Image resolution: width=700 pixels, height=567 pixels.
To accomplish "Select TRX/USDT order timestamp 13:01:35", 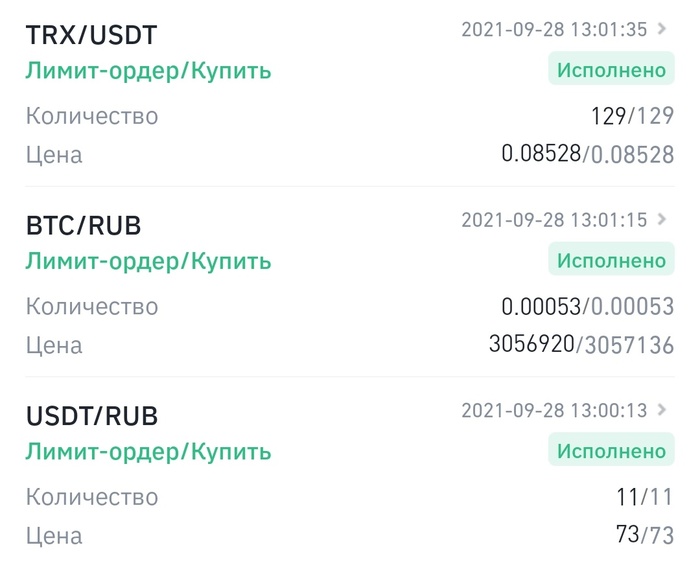I will [554, 30].
